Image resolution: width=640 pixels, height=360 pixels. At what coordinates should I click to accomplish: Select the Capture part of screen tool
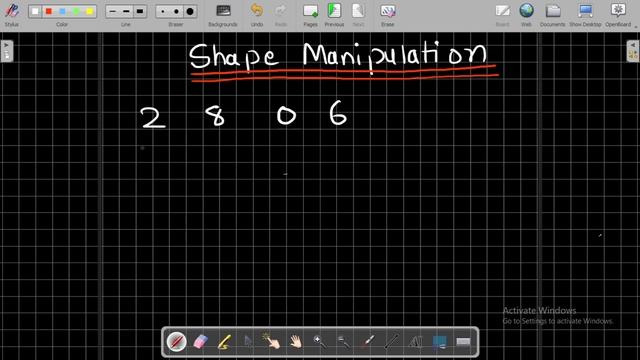(x=439, y=342)
